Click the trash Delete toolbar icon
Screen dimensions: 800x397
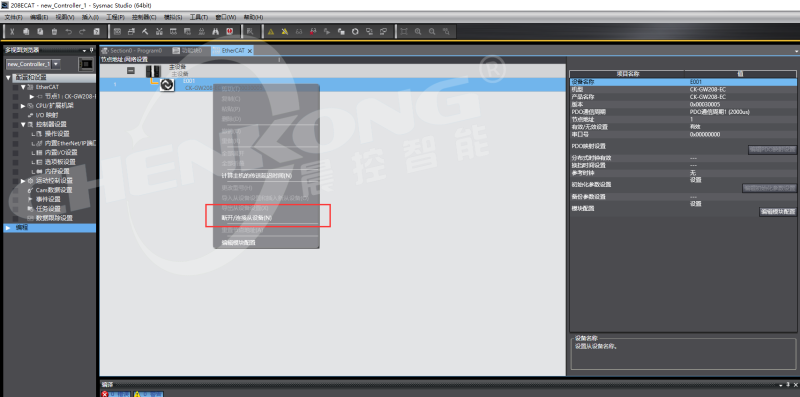54,32
